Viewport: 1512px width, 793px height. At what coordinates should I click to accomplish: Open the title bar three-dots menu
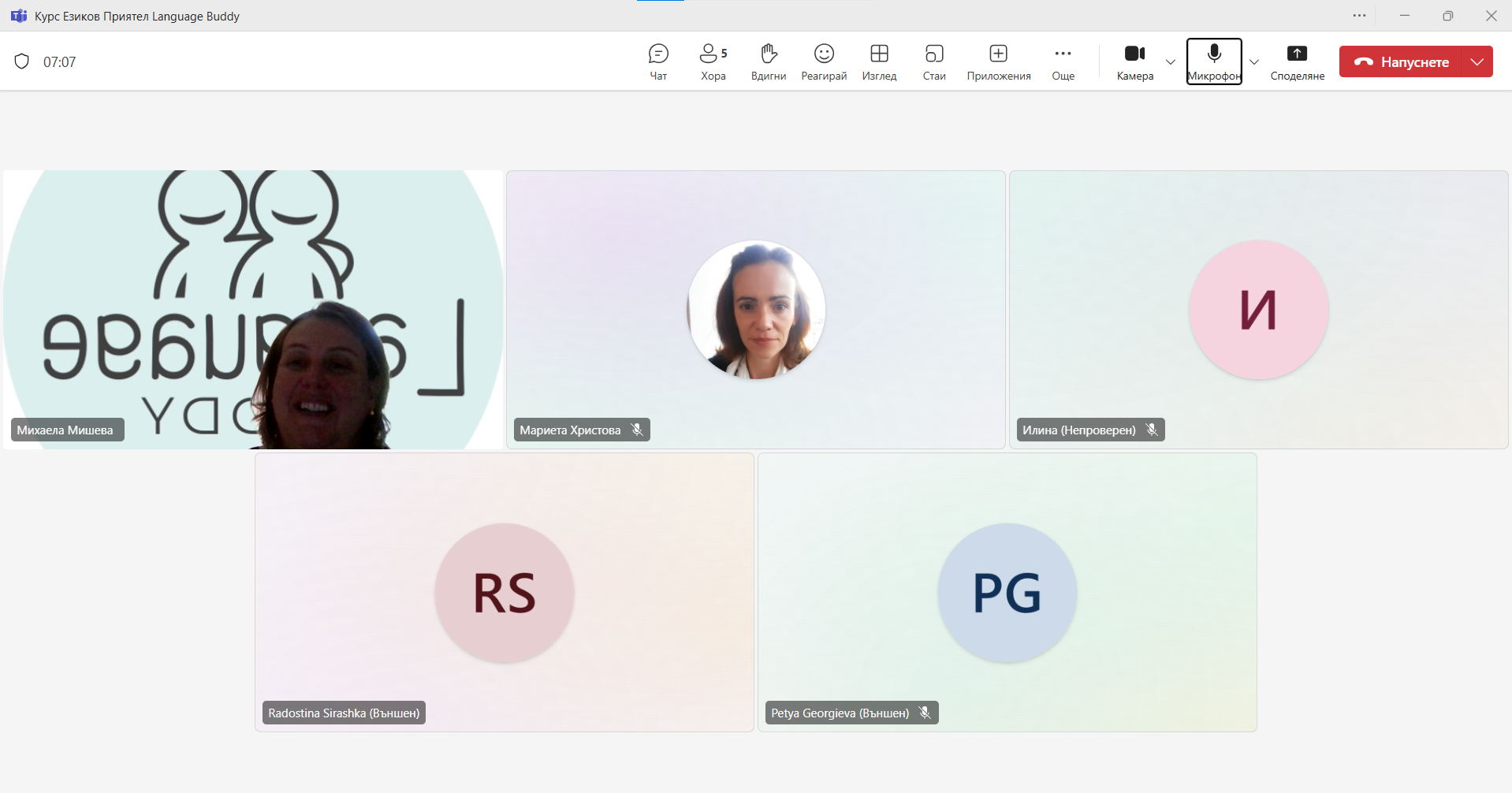coord(1360,16)
